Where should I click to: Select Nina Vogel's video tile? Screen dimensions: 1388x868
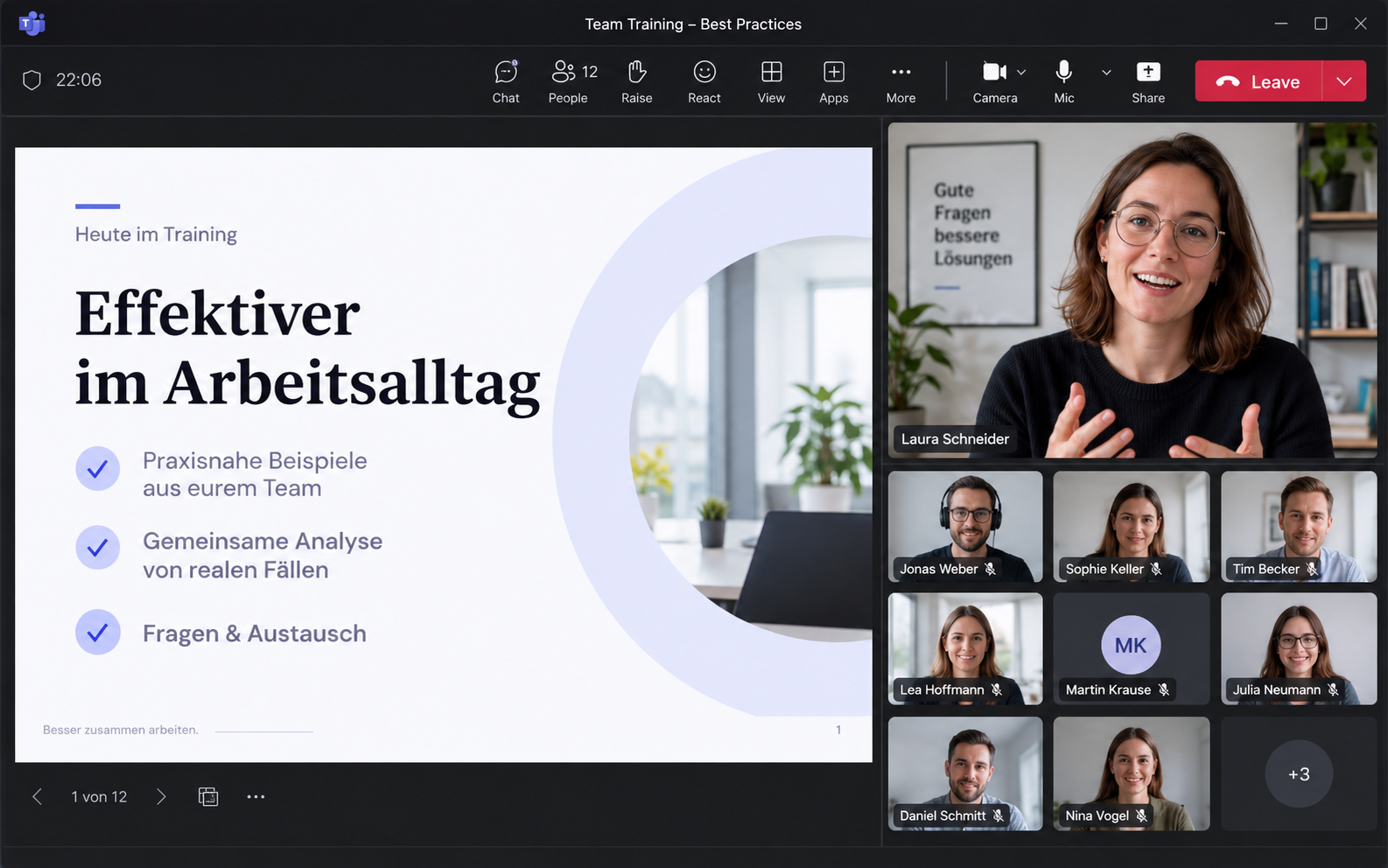coord(1132,773)
